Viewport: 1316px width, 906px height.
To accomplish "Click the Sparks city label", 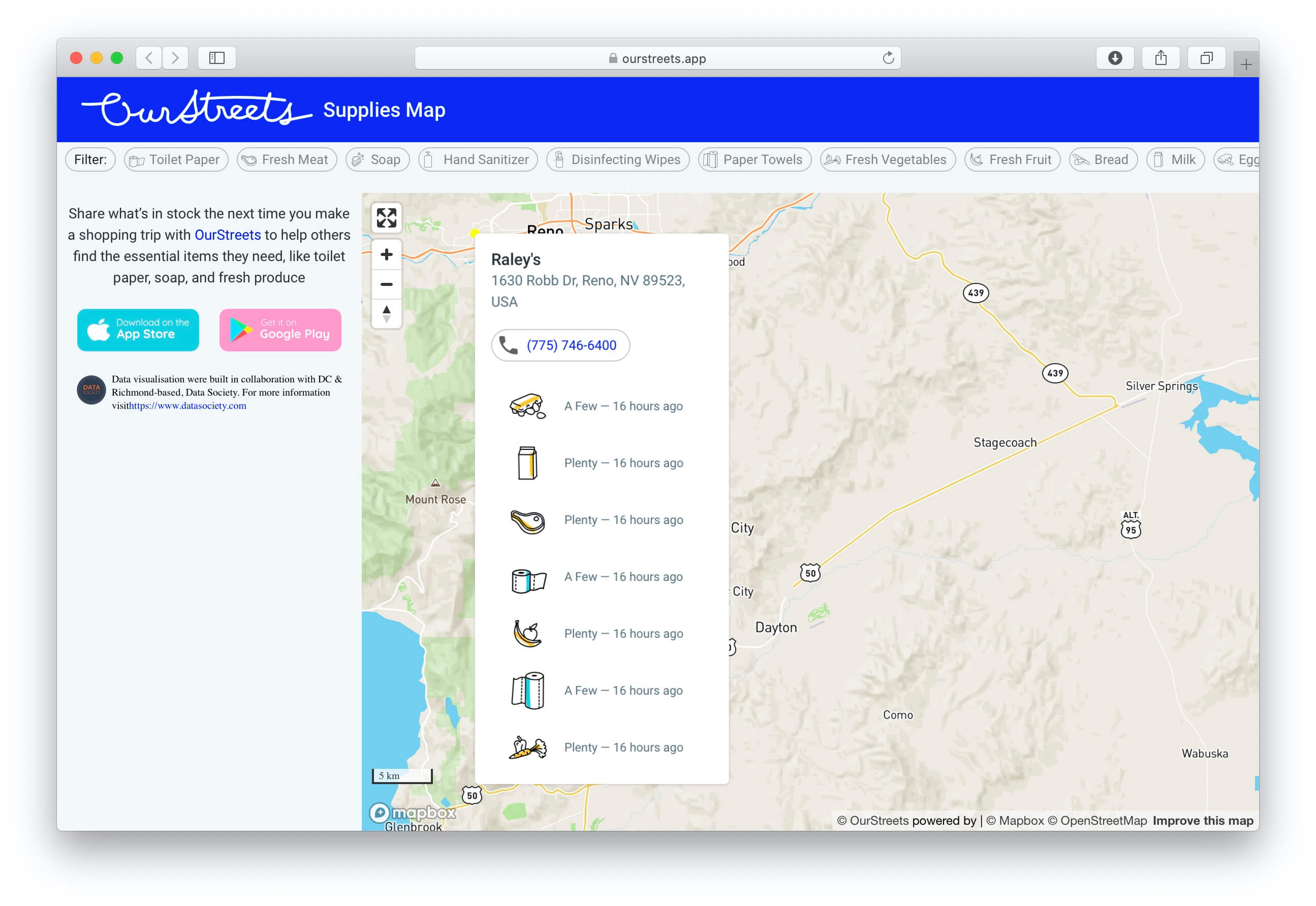I will tap(608, 224).
